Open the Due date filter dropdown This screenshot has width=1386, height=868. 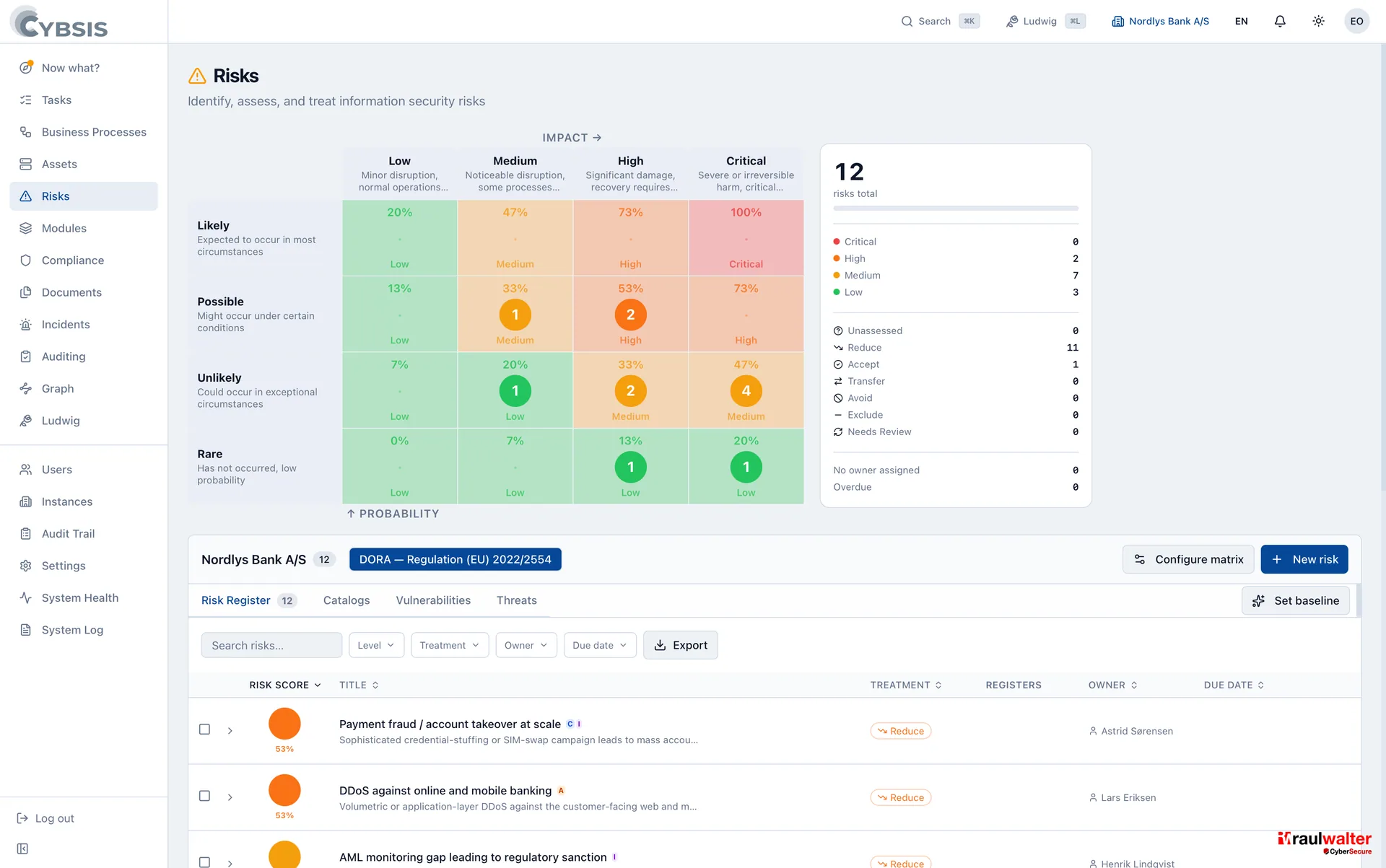click(x=600, y=645)
